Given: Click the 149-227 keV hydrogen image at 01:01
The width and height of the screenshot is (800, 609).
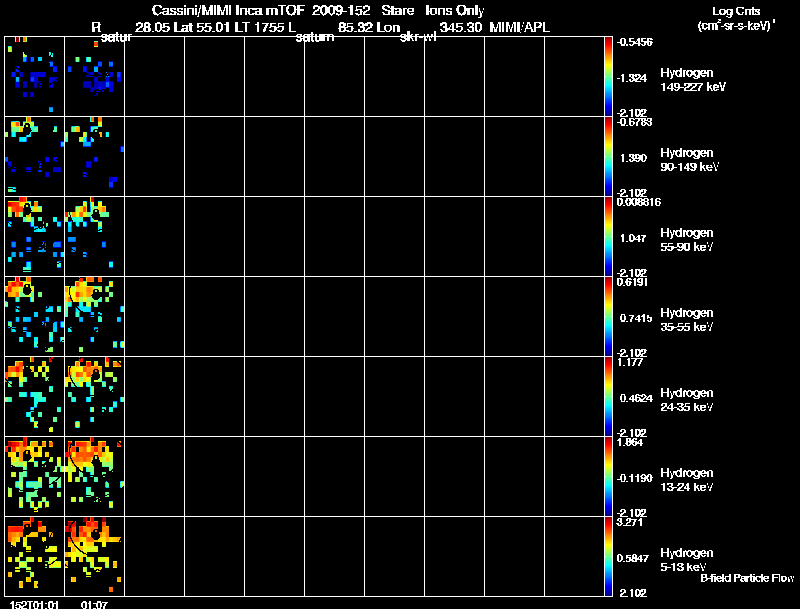Looking at the screenshot, I should coord(35,77).
